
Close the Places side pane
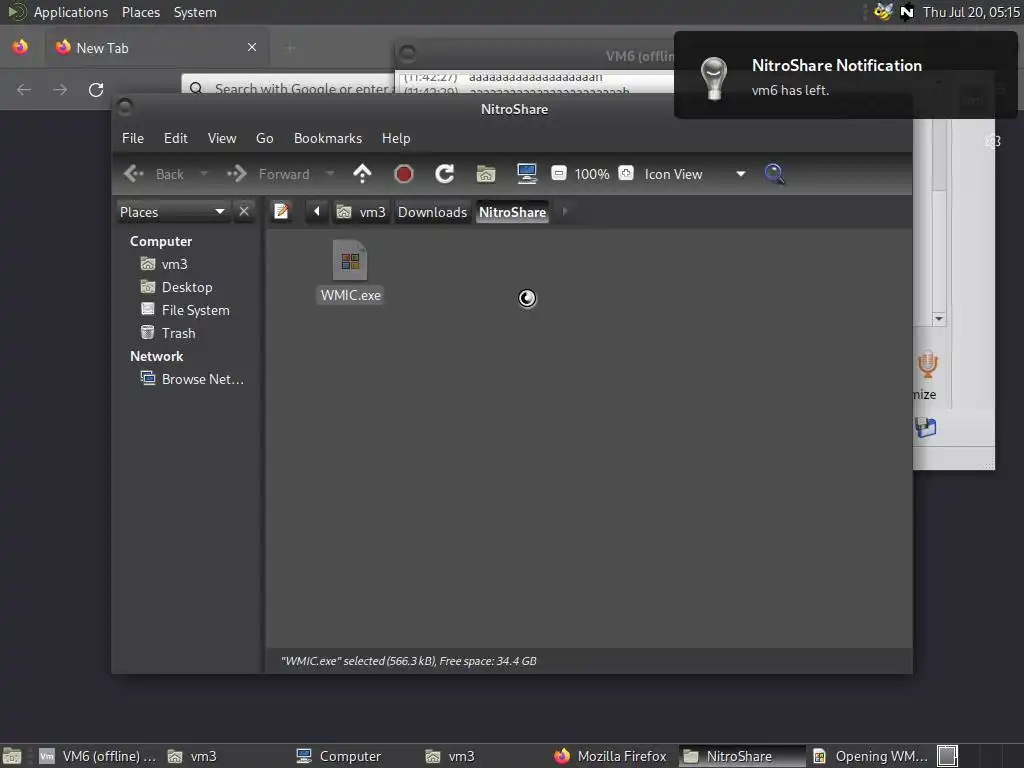pyautogui.click(x=244, y=212)
